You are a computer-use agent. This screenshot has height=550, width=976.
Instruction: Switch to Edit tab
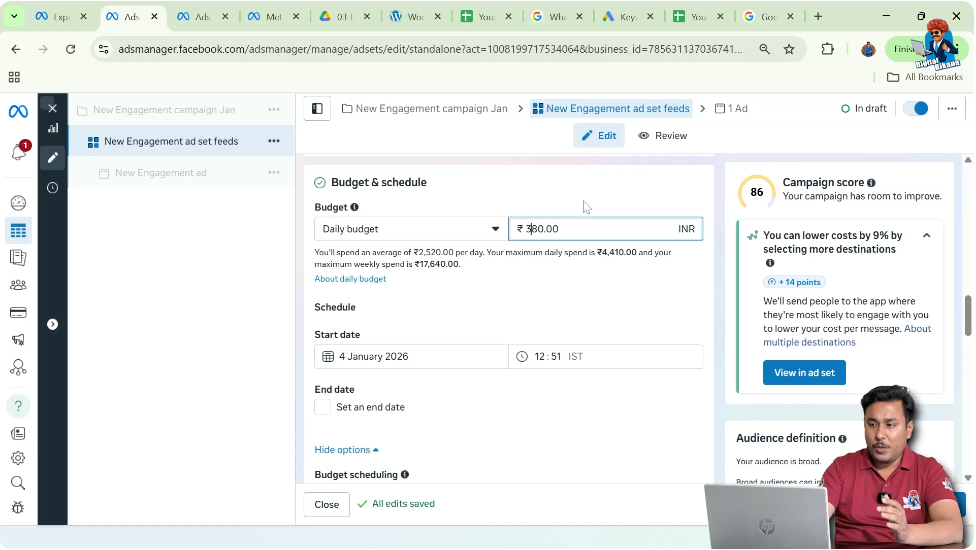[599, 136]
